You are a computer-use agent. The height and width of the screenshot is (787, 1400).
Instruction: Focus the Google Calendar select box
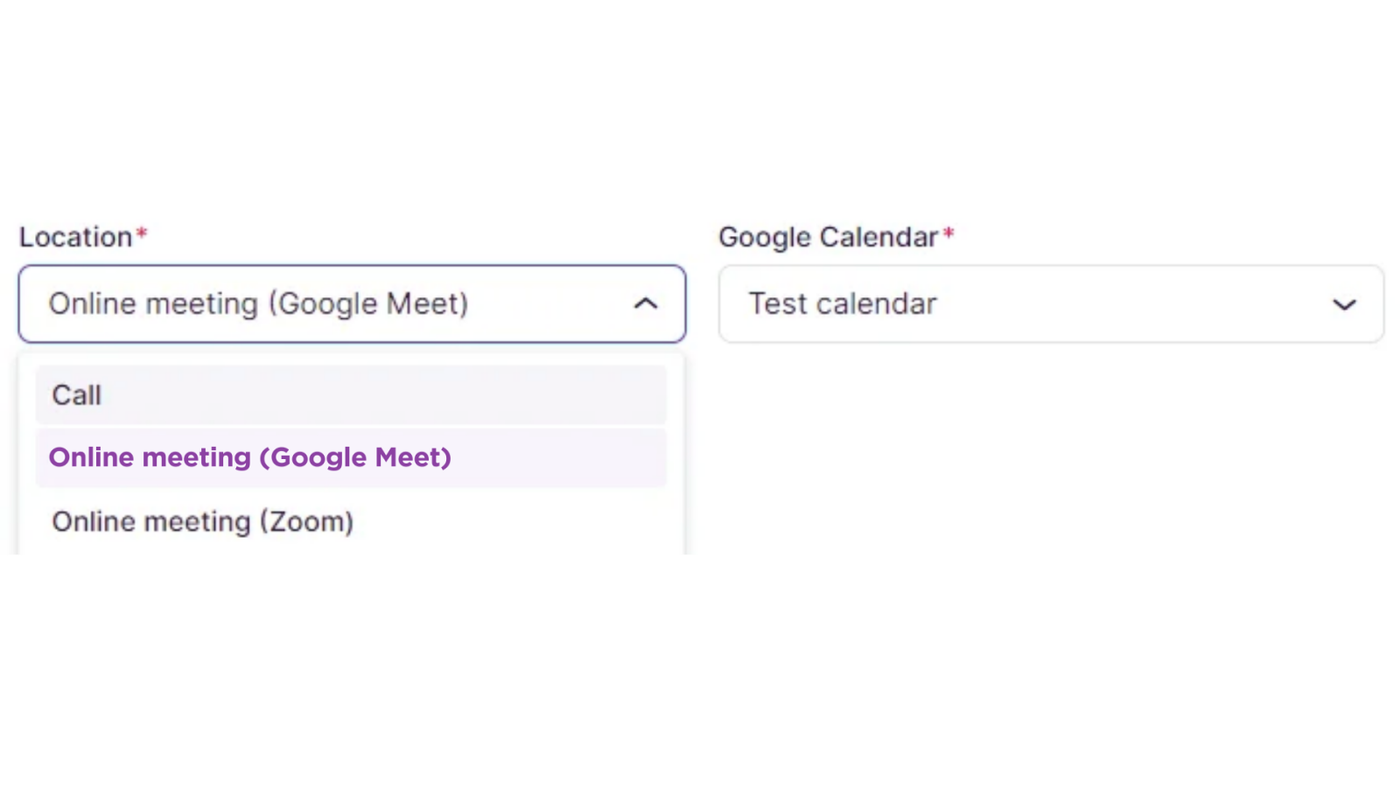1050,304
